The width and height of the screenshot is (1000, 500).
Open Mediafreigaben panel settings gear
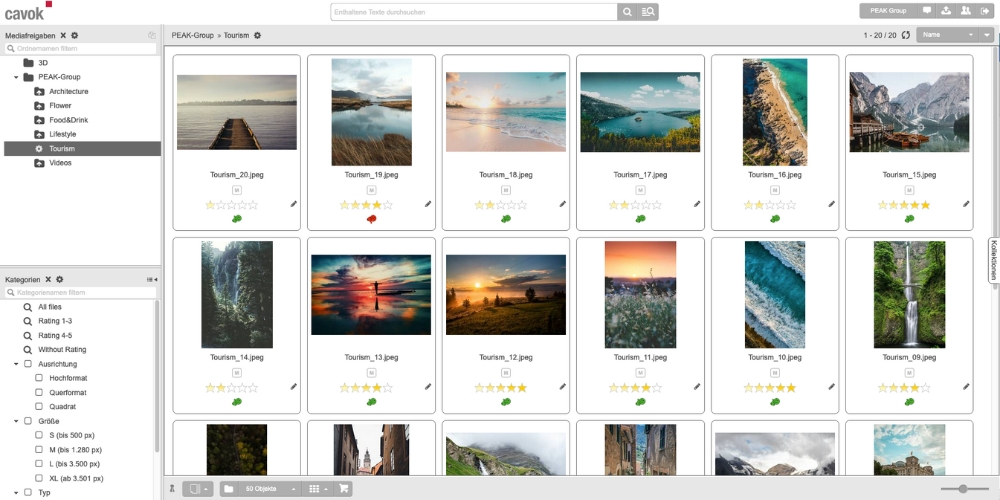(75, 35)
